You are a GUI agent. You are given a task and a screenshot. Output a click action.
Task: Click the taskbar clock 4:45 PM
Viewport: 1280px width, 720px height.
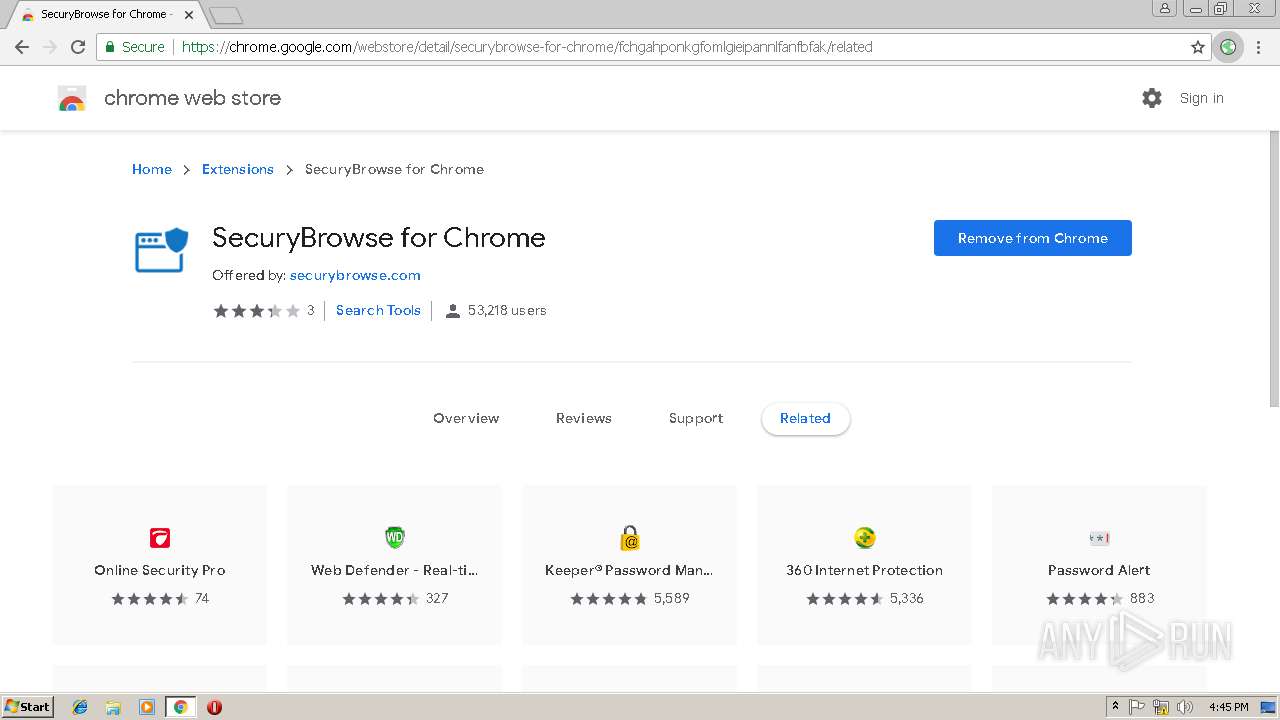pos(1229,707)
